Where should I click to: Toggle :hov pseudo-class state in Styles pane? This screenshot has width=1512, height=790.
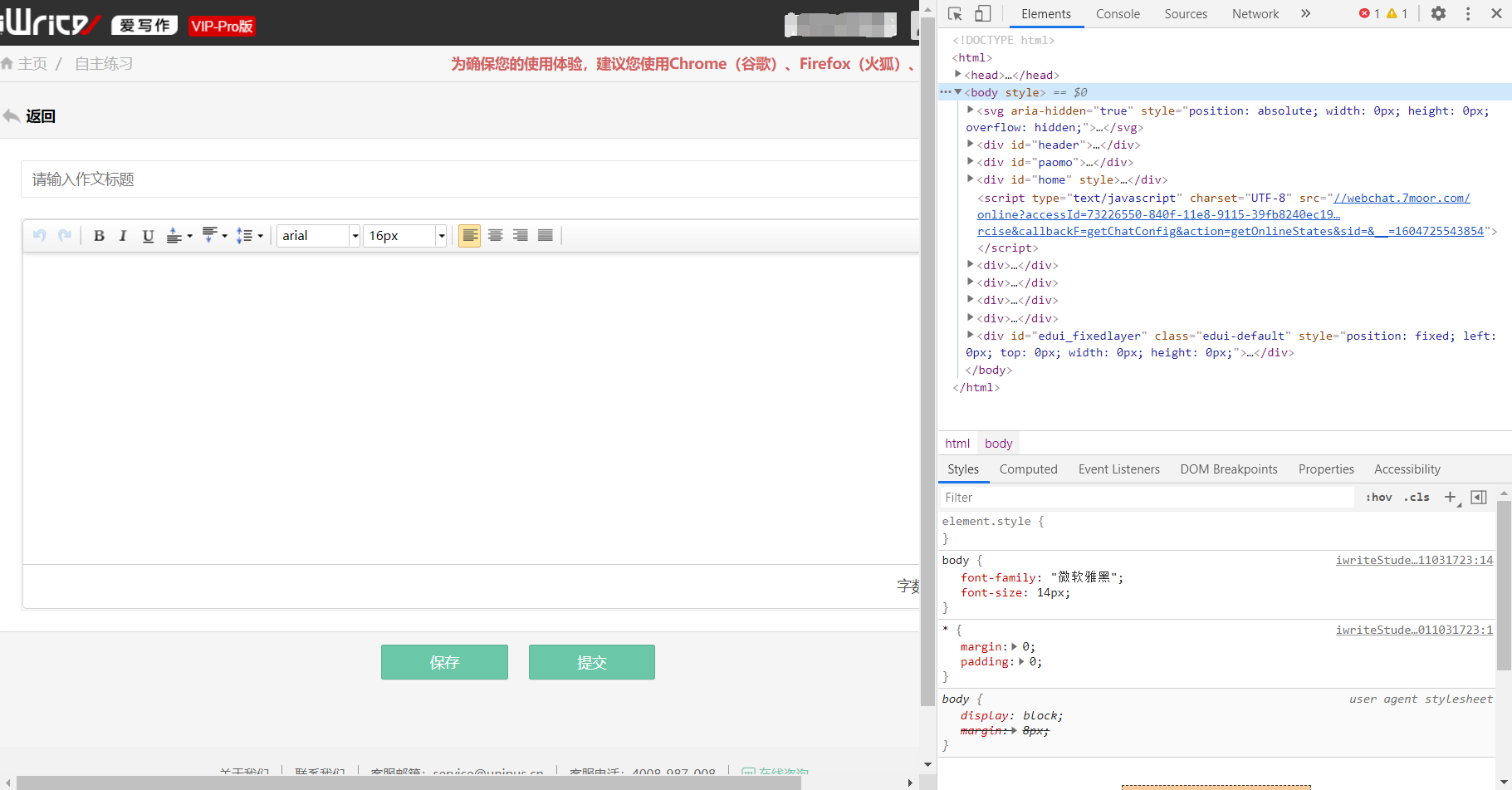(1377, 497)
